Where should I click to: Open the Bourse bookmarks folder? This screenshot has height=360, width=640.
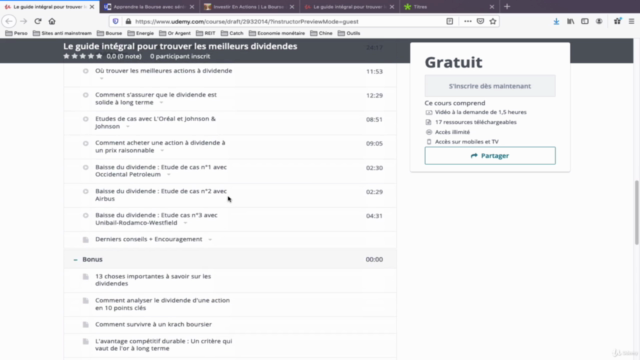pos(109,33)
